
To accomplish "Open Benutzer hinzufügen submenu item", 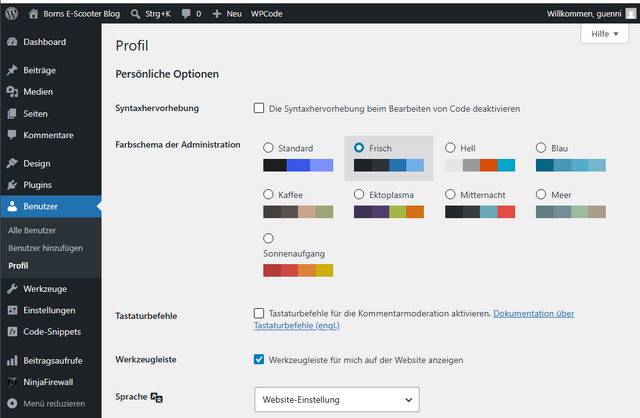I will point(45,248).
